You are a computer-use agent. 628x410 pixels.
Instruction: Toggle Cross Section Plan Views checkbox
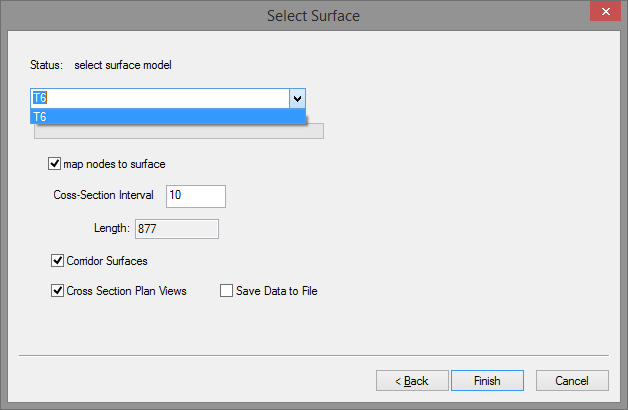[57, 291]
